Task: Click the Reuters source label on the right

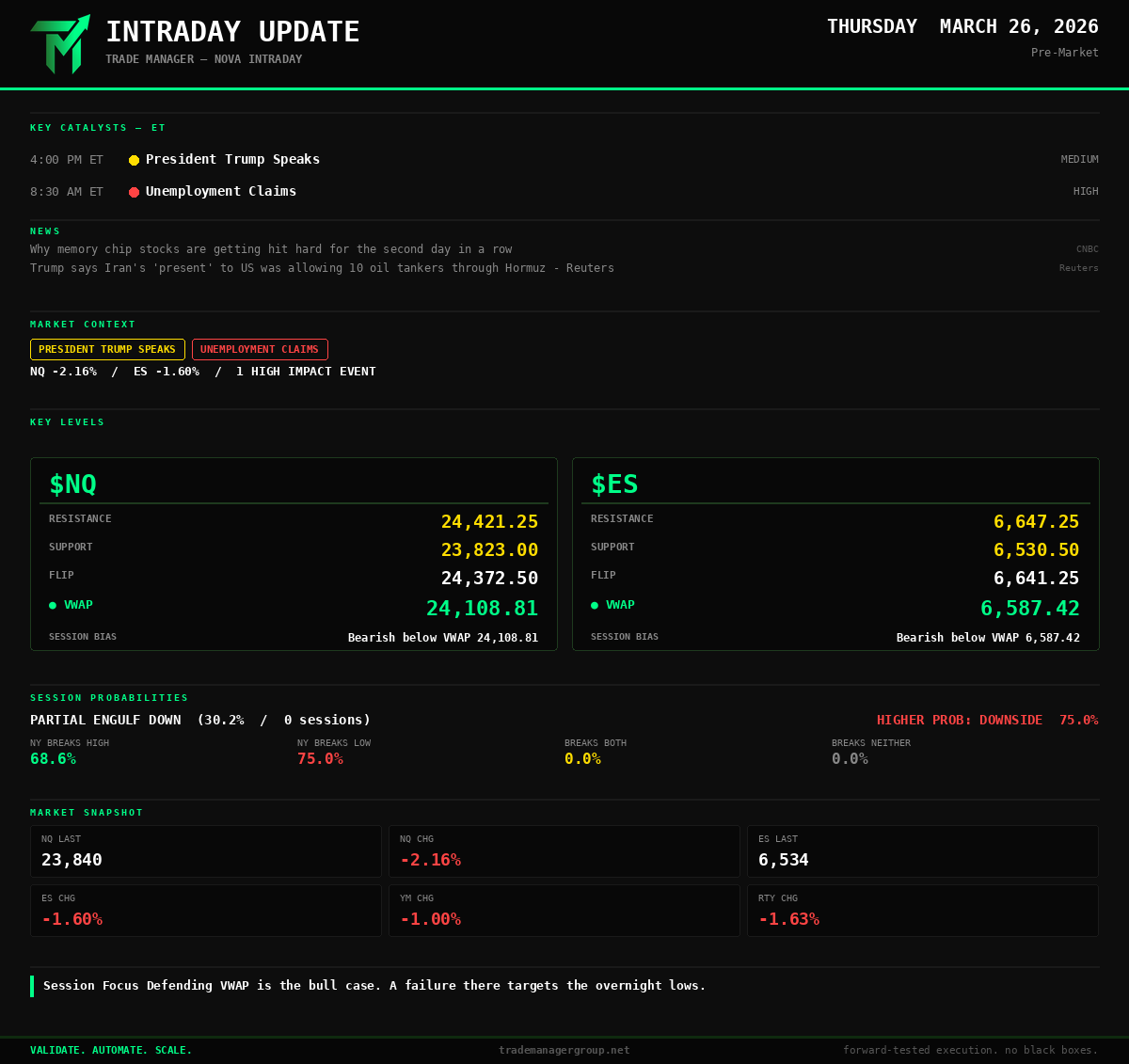Action: coord(1079,268)
